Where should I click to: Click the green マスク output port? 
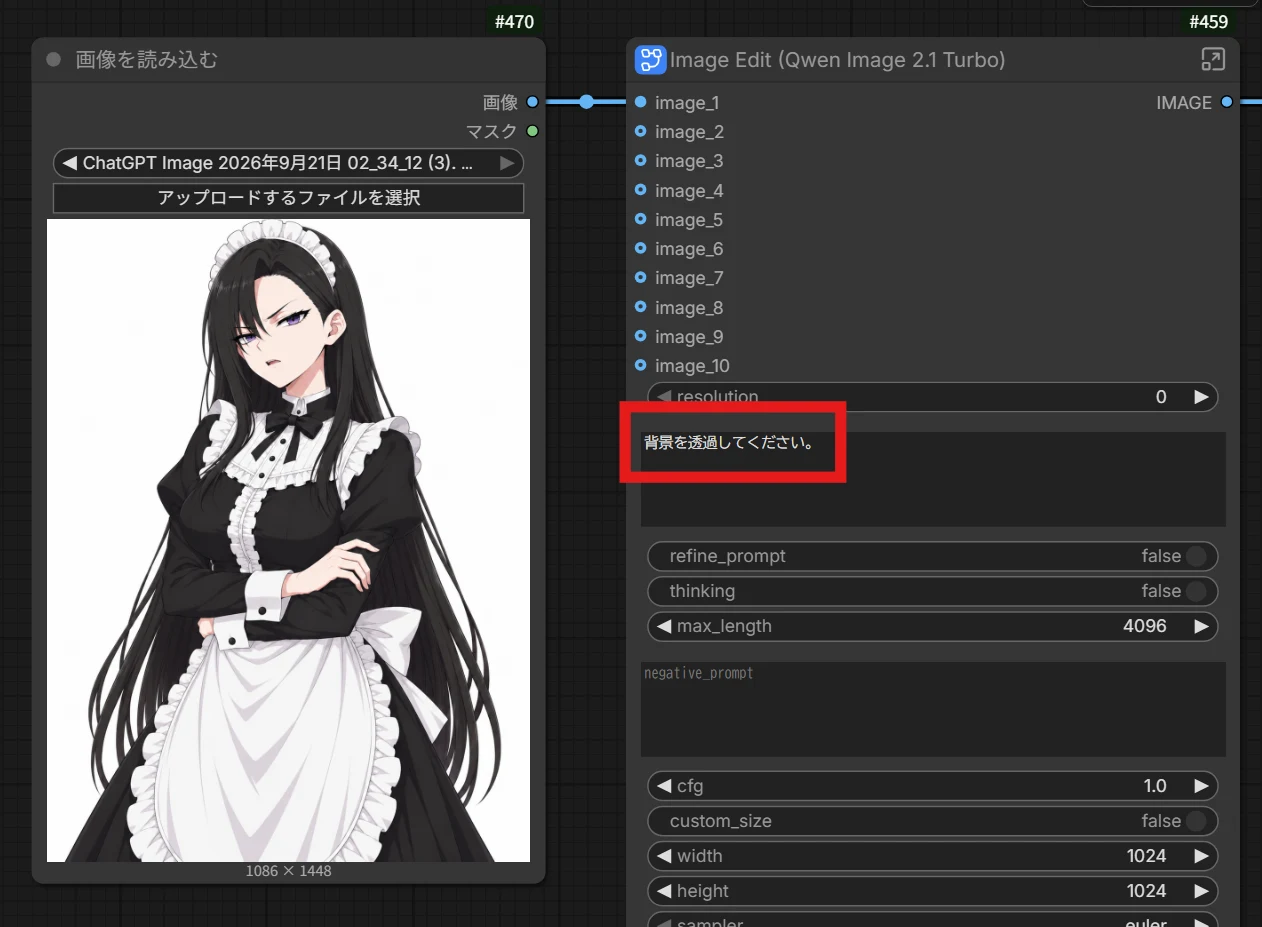click(x=532, y=131)
